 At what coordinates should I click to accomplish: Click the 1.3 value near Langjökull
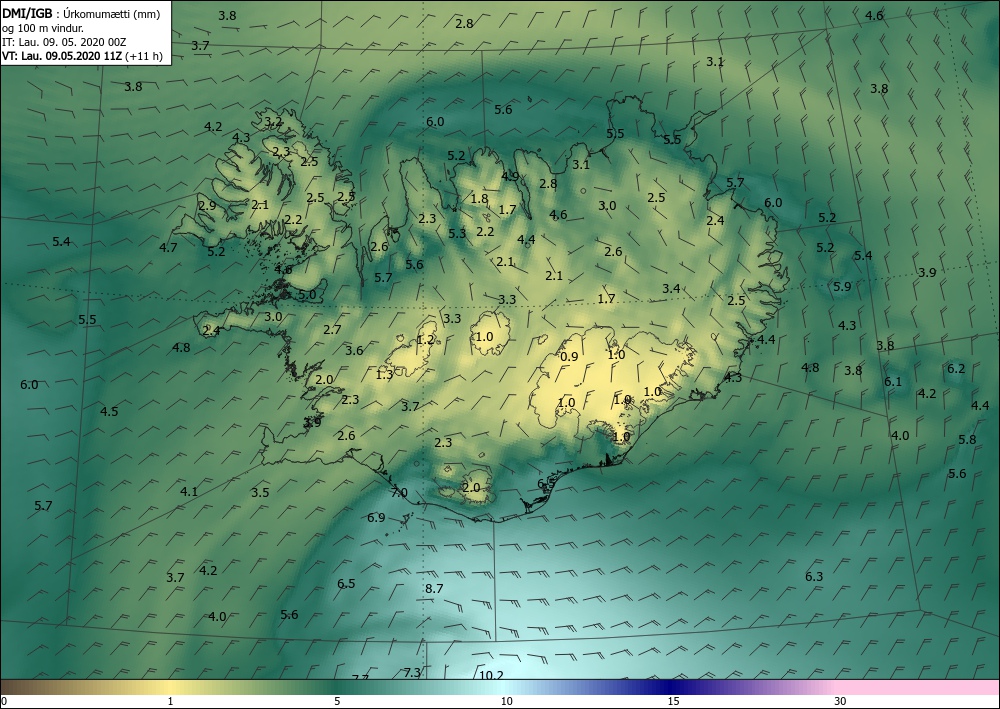click(x=384, y=374)
